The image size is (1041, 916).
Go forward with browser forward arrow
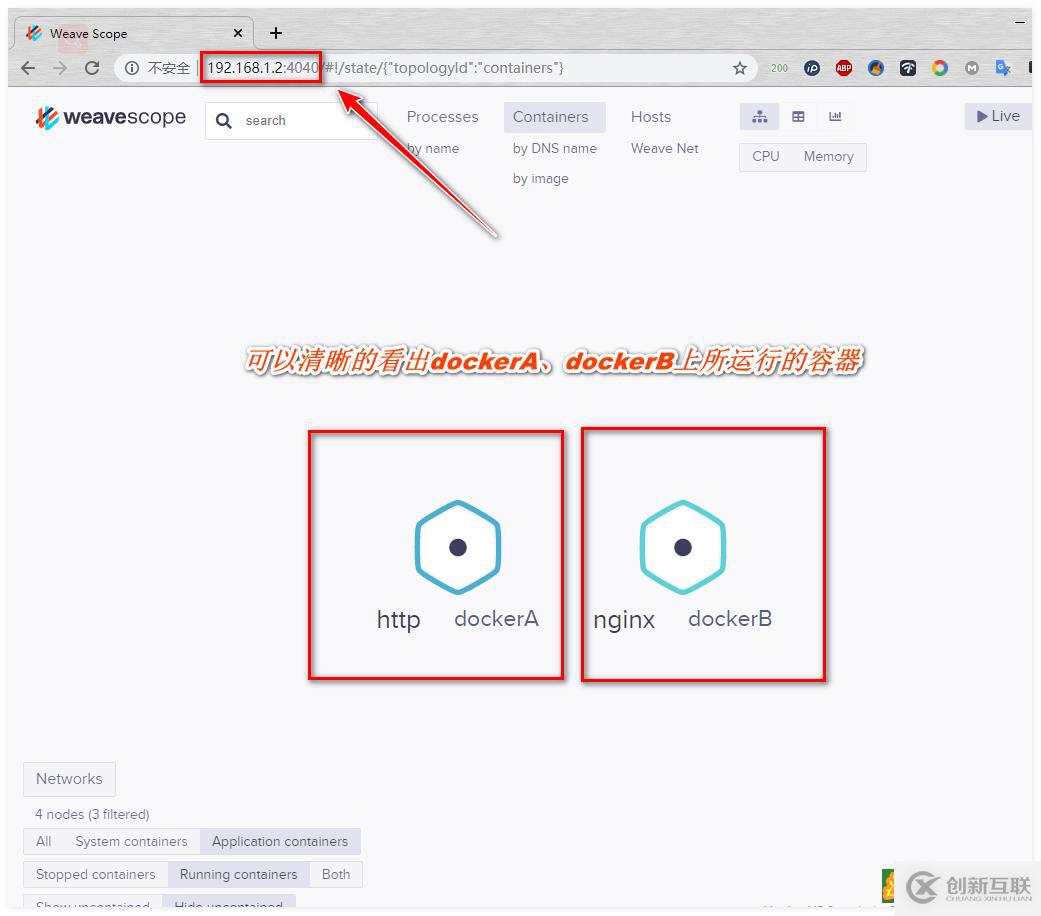point(60,68)
